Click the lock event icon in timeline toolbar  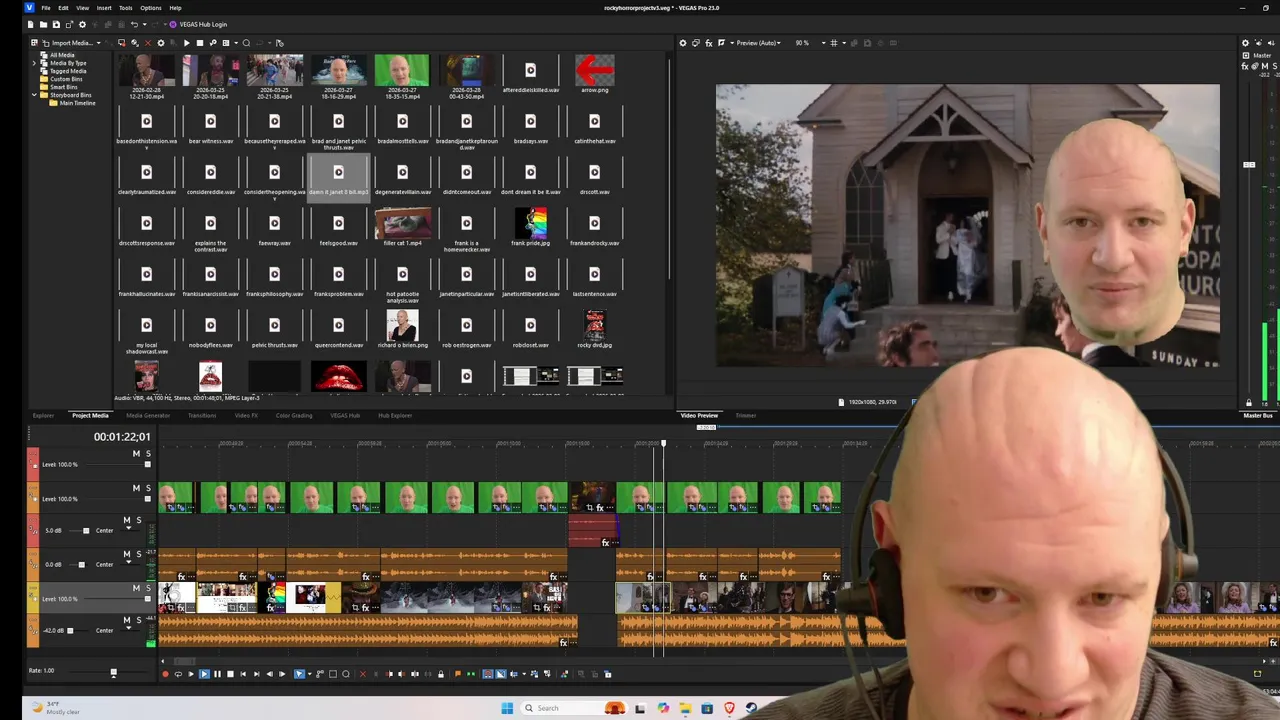point(441,674)
